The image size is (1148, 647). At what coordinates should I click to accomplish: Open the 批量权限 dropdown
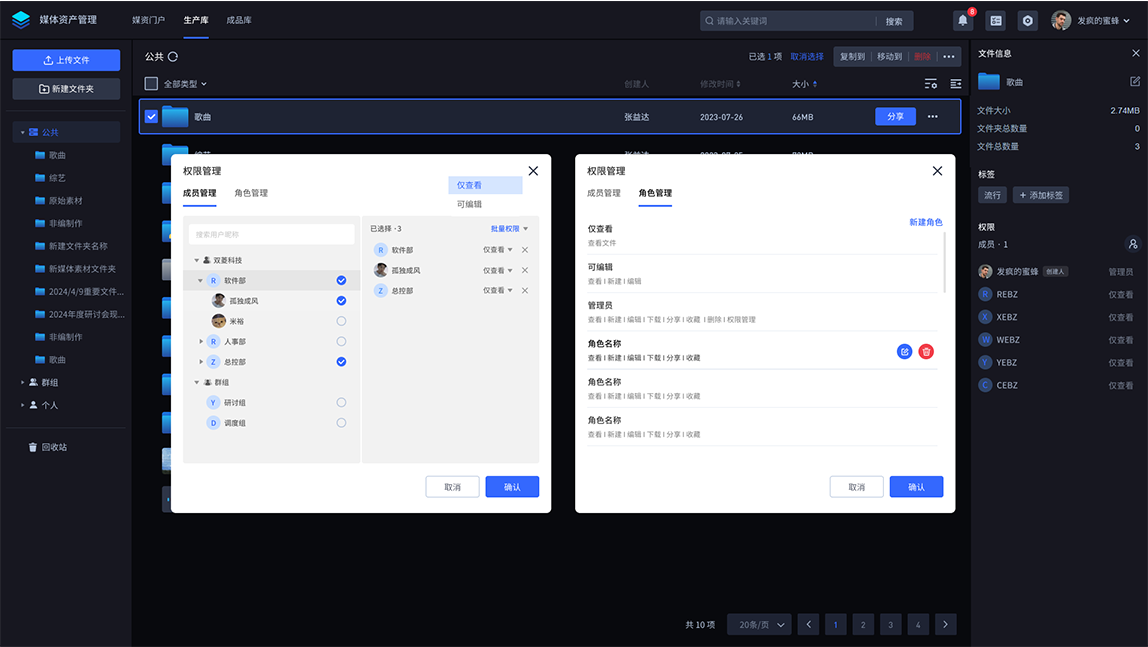(x=509, y=229)
